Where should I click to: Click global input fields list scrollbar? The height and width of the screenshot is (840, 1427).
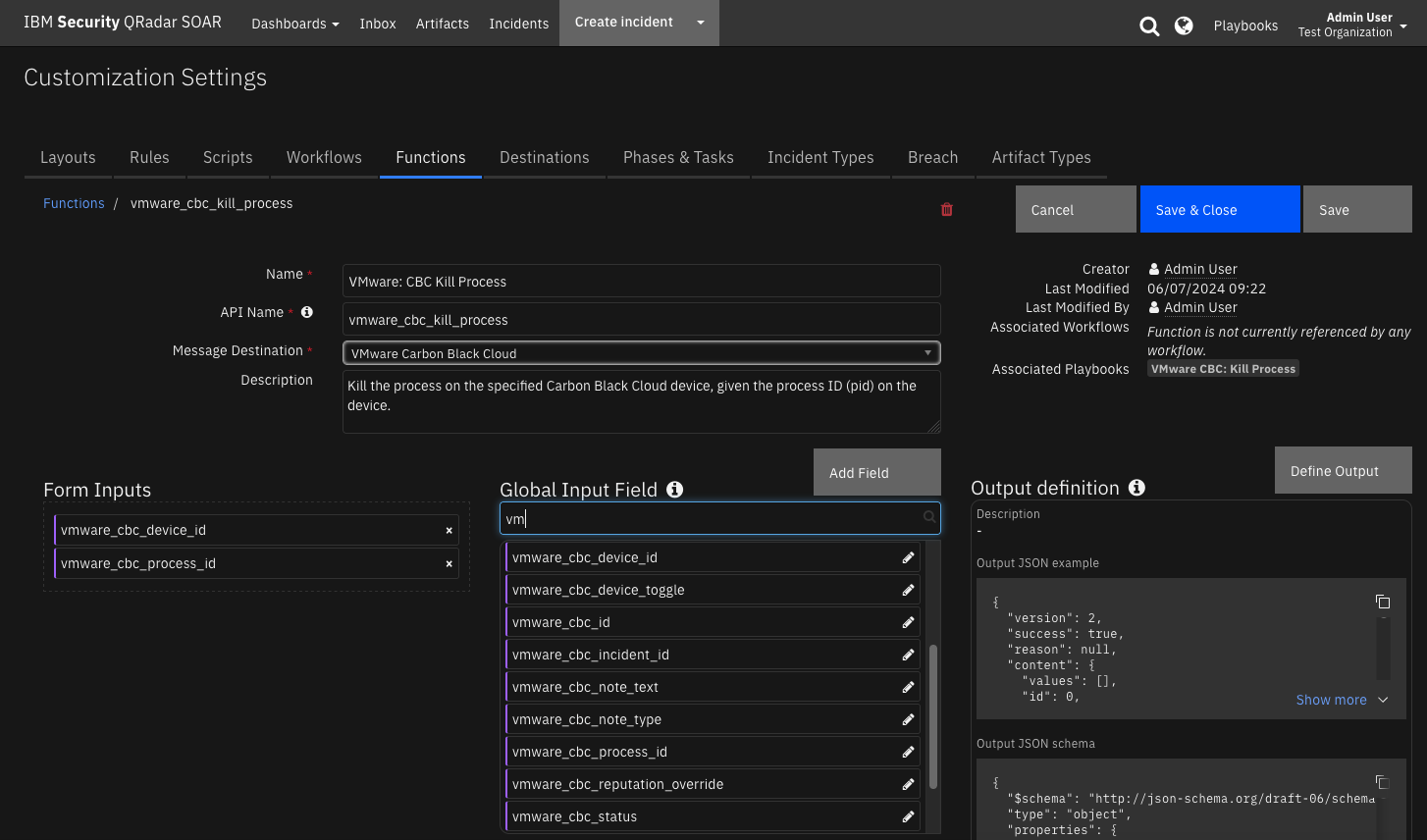click(933, 715)
